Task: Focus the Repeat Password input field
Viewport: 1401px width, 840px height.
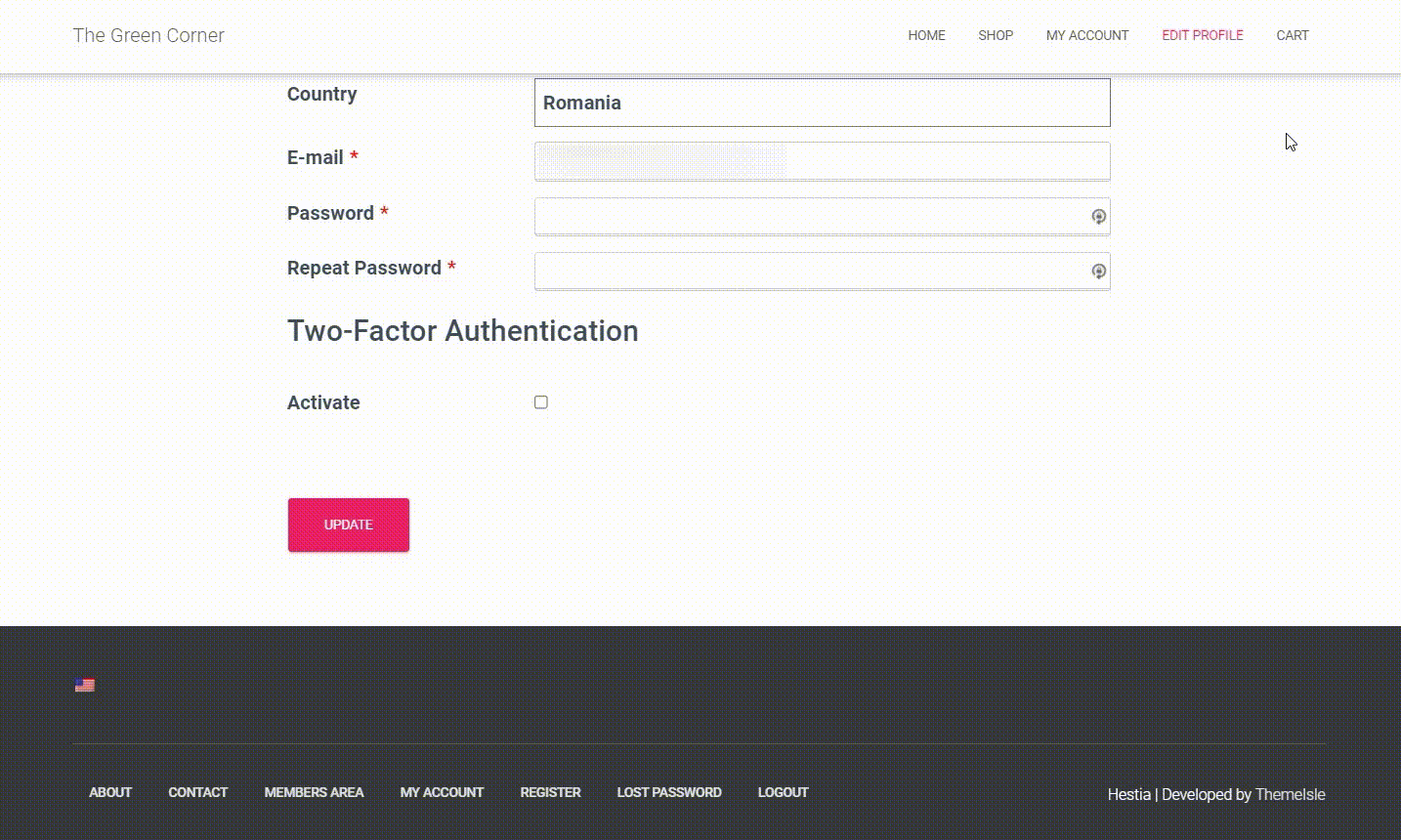Action: [823, 272]
